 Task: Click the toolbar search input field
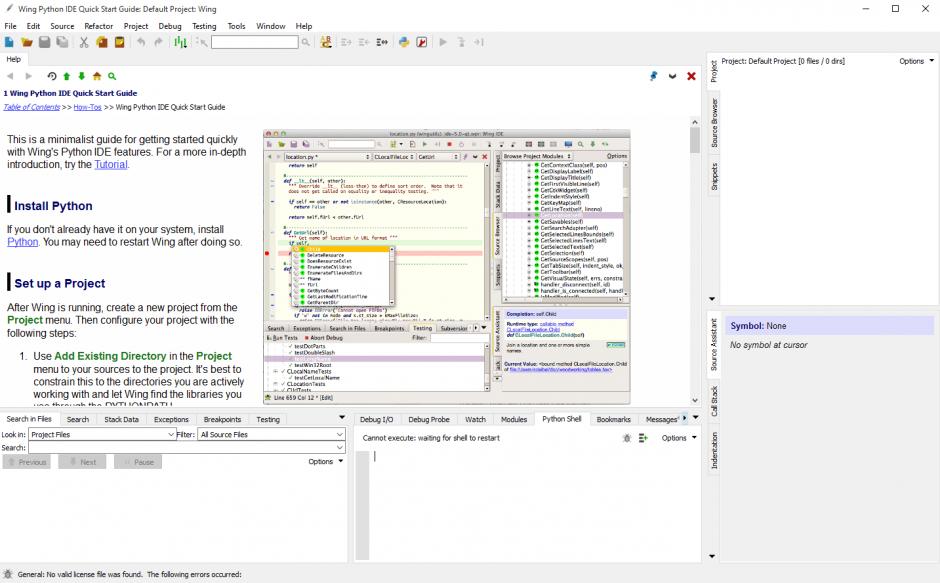click(254, 42)
